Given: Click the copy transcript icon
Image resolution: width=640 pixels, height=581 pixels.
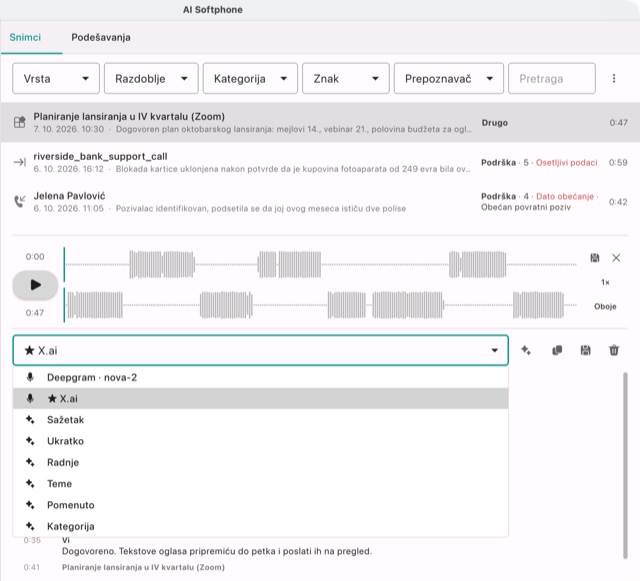Looking at the screenshot, I should 557,350.
